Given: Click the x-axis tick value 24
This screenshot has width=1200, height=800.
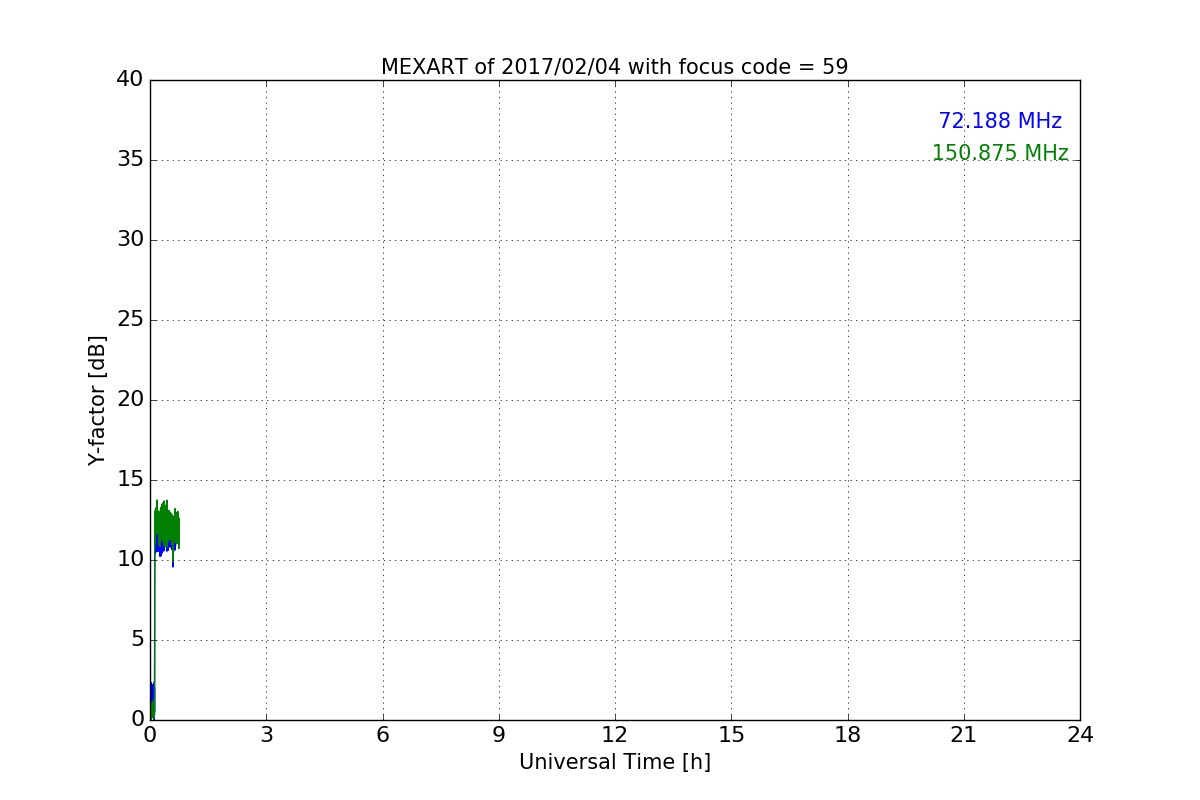Looking at the screenshot, I should pyautogui.click(x=1080, y=735).
